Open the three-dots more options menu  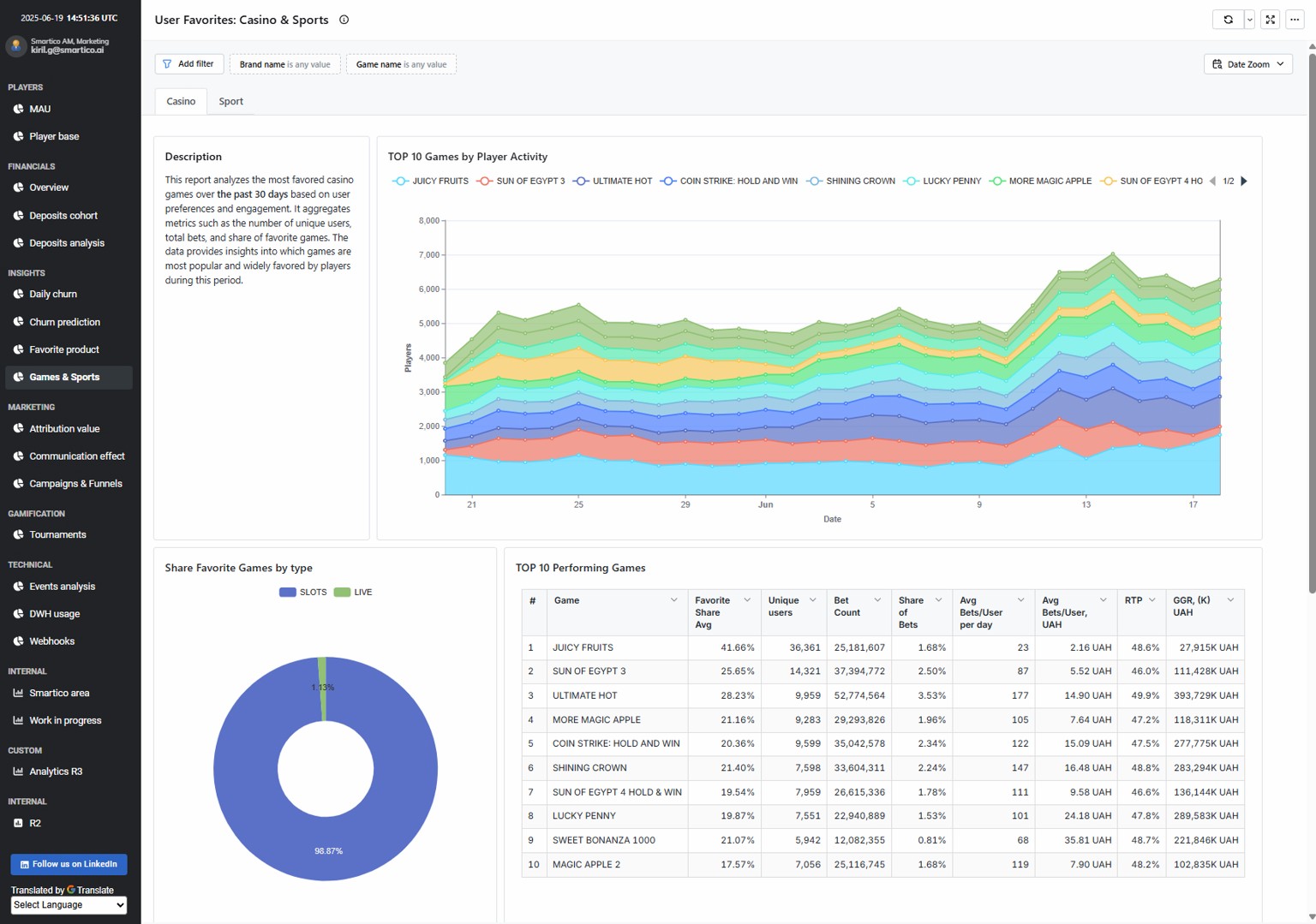click(x=1295, y=20)
